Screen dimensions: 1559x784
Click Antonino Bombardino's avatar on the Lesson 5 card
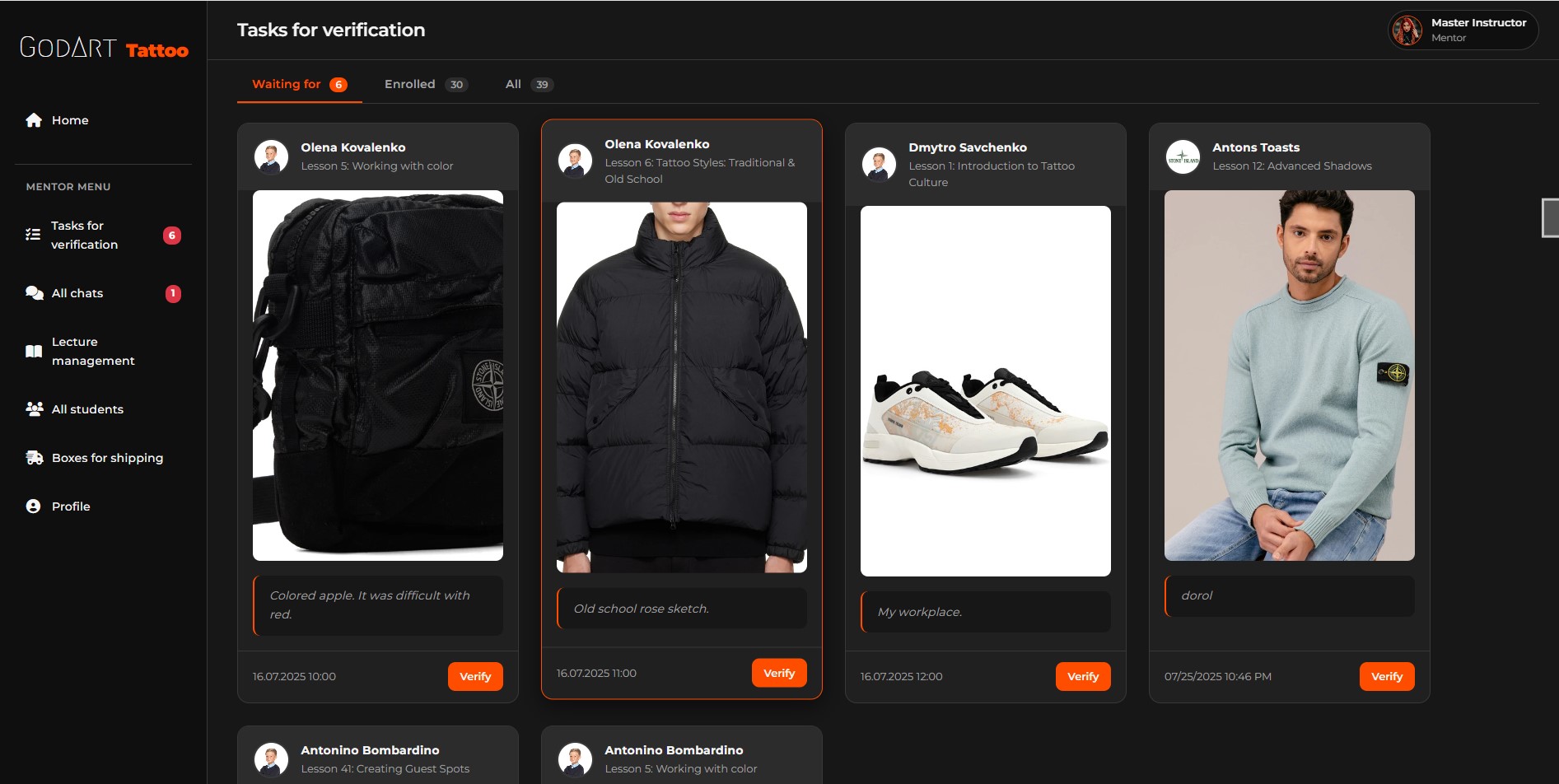576,759
